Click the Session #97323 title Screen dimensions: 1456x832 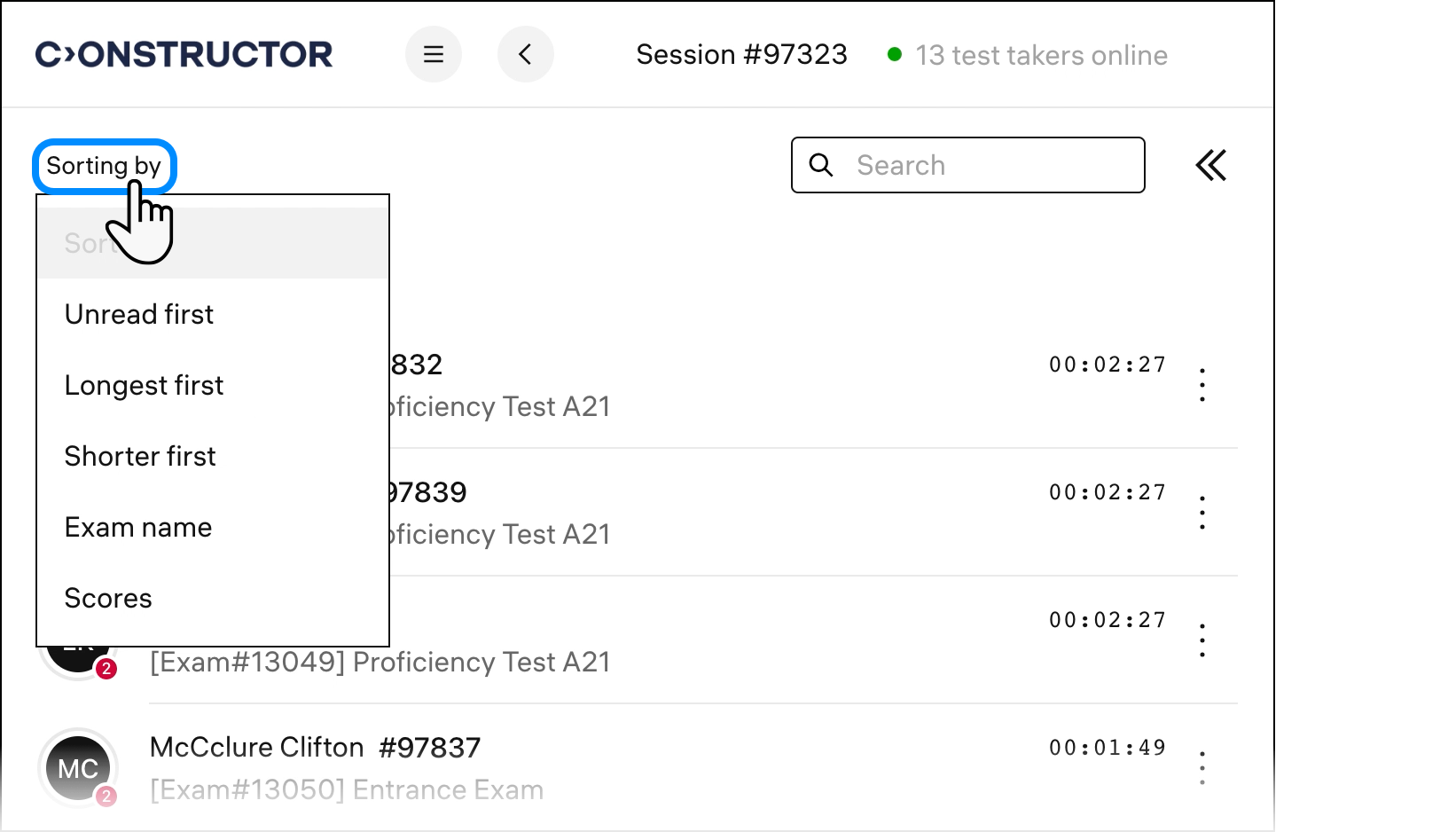tap(741, 55)
